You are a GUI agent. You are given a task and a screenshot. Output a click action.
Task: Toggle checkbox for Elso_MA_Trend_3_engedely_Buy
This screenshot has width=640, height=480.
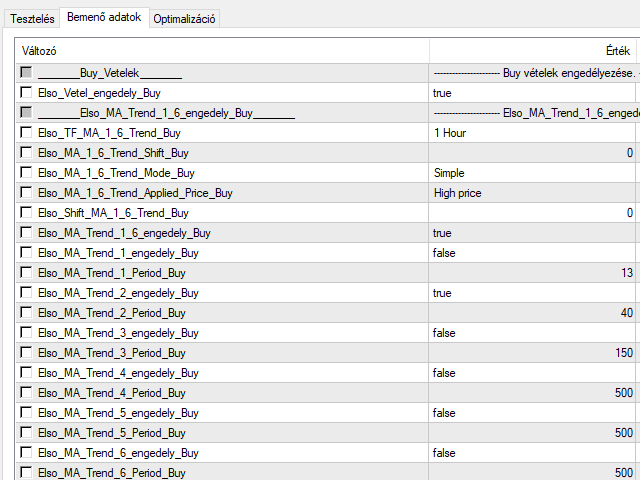[26, 333]
